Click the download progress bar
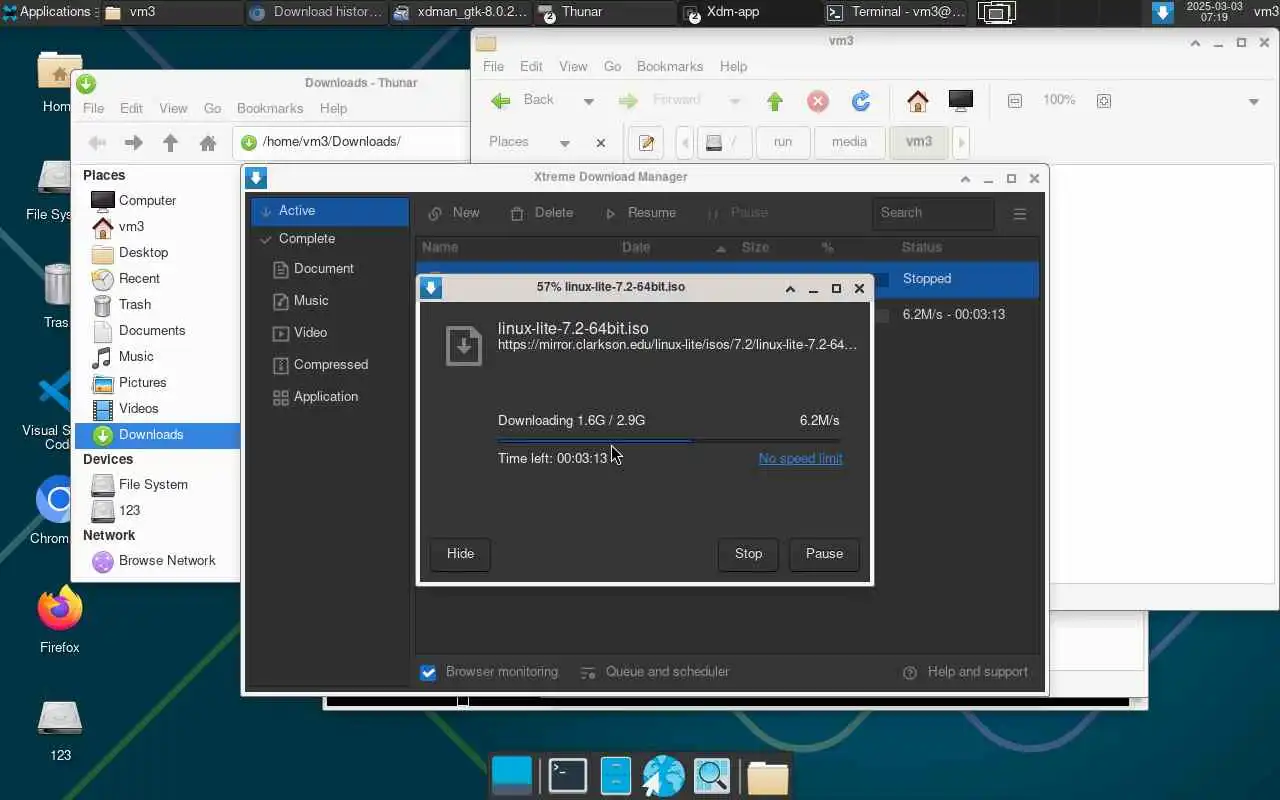 tap(669, 440)
